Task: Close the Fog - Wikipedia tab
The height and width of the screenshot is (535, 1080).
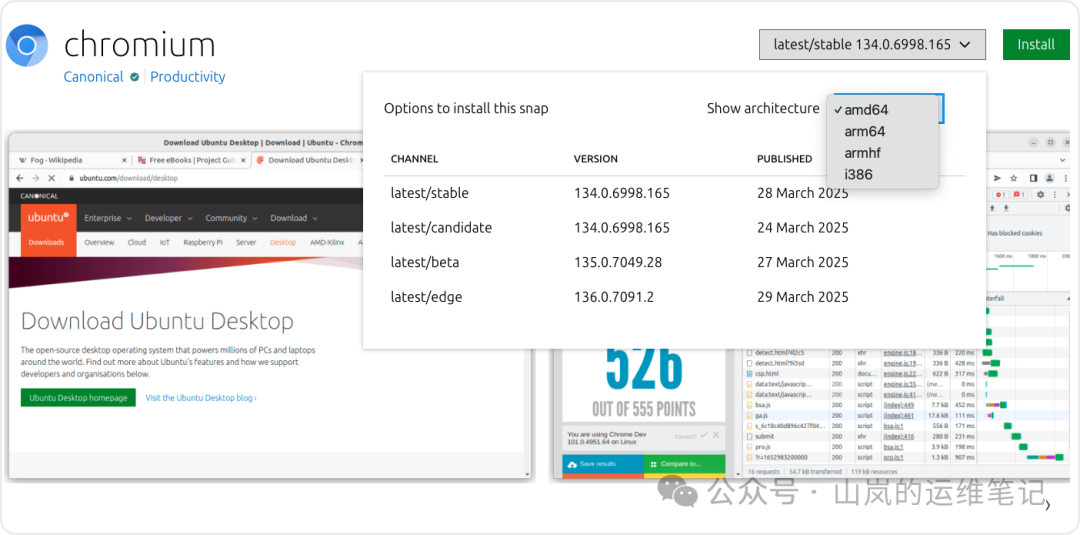Action: coord(124,160)
